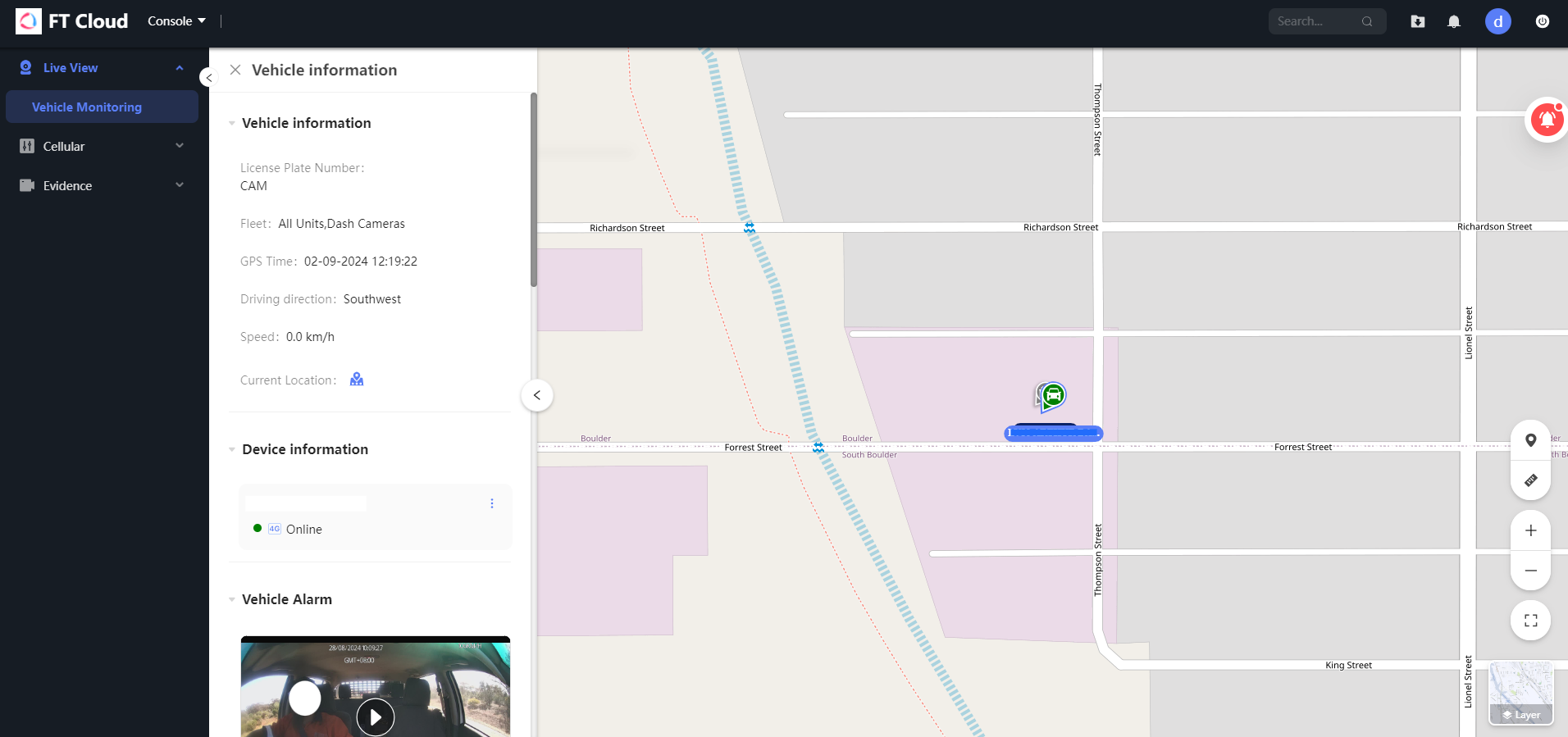Open the user avatar 'd' menu
Viewport: 1568px width, 737px height.
click(x=1498, y=21)
